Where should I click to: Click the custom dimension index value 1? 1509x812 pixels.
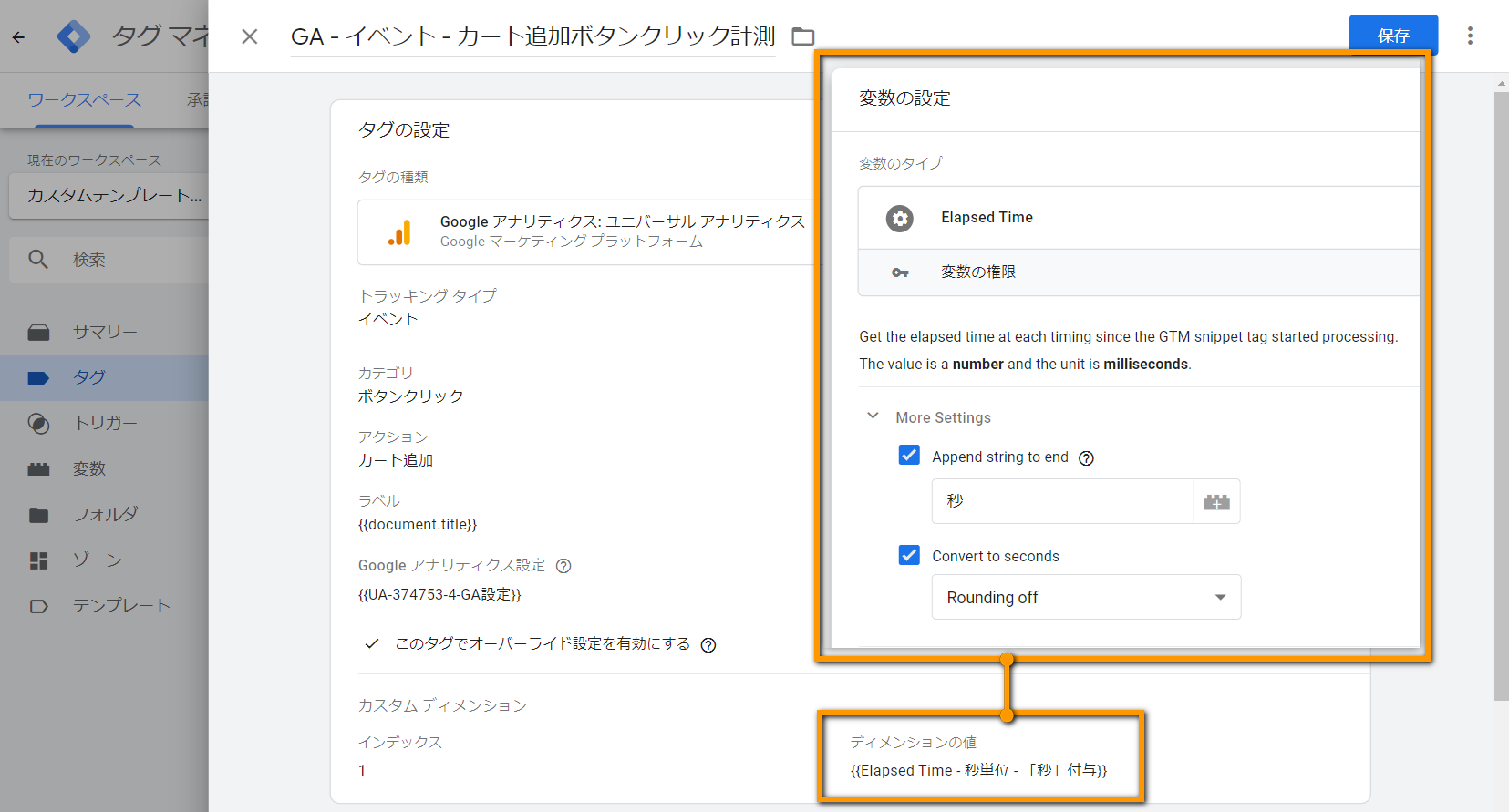(x=362, y=771)
